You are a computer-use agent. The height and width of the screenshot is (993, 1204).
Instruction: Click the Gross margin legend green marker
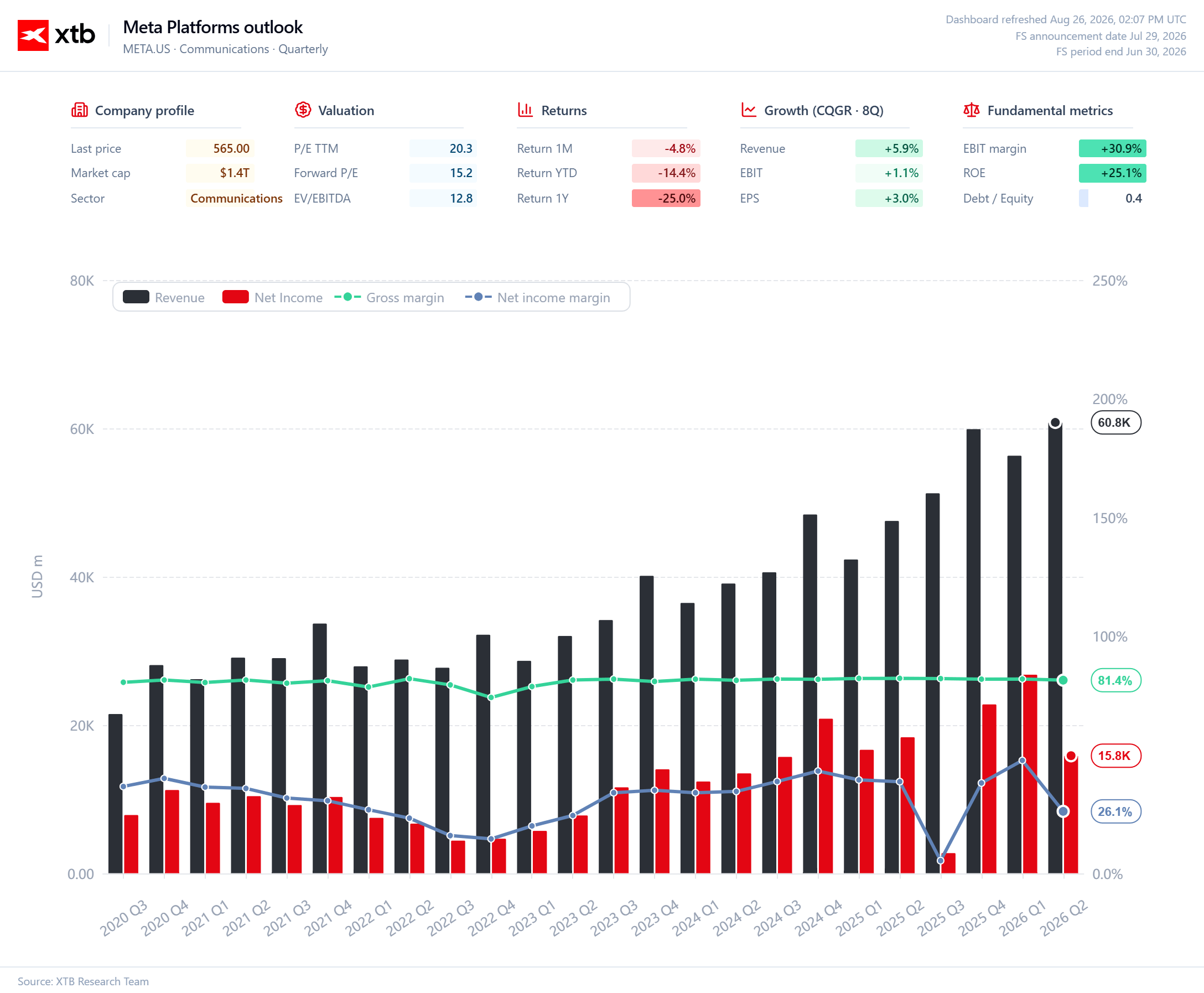pos(347,297)
